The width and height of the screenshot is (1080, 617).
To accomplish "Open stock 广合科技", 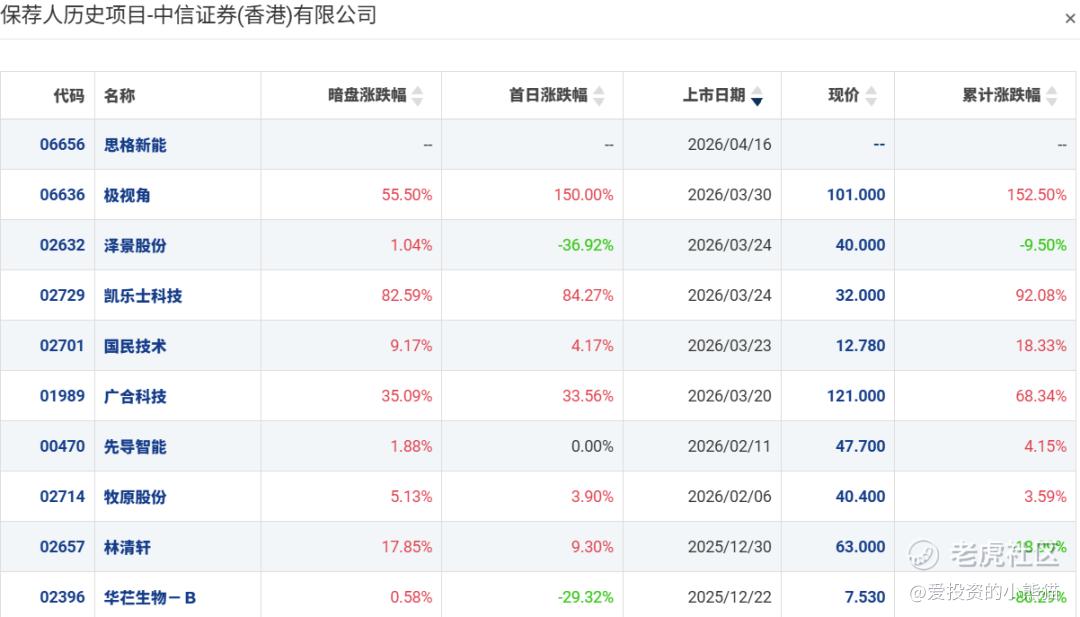I will click(x=135, y=396).
